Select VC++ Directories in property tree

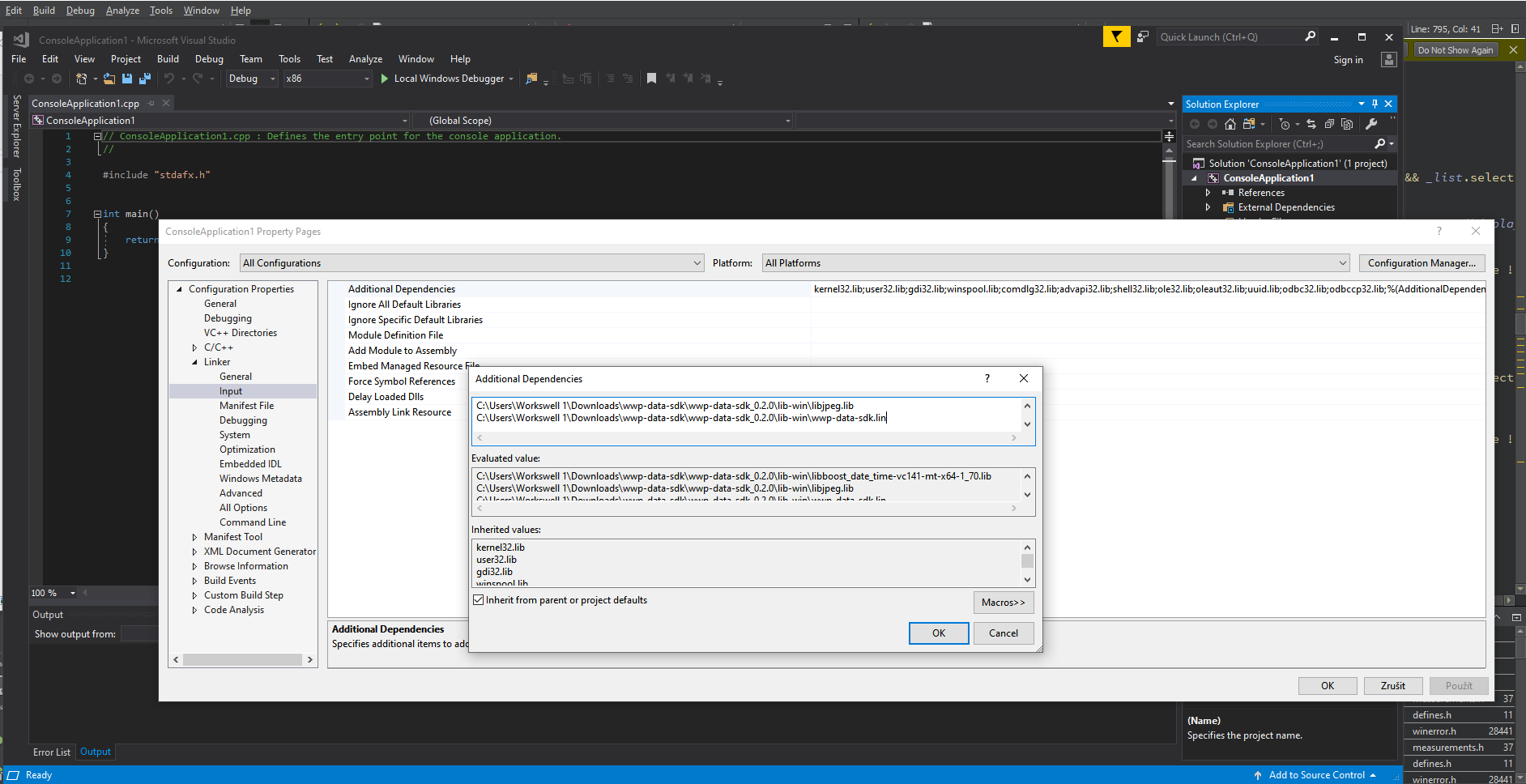[241, 333]
